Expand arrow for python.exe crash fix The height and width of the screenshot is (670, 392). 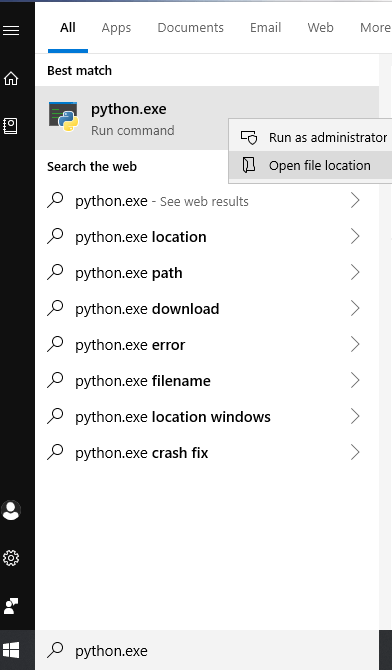(x=355, y=452)
